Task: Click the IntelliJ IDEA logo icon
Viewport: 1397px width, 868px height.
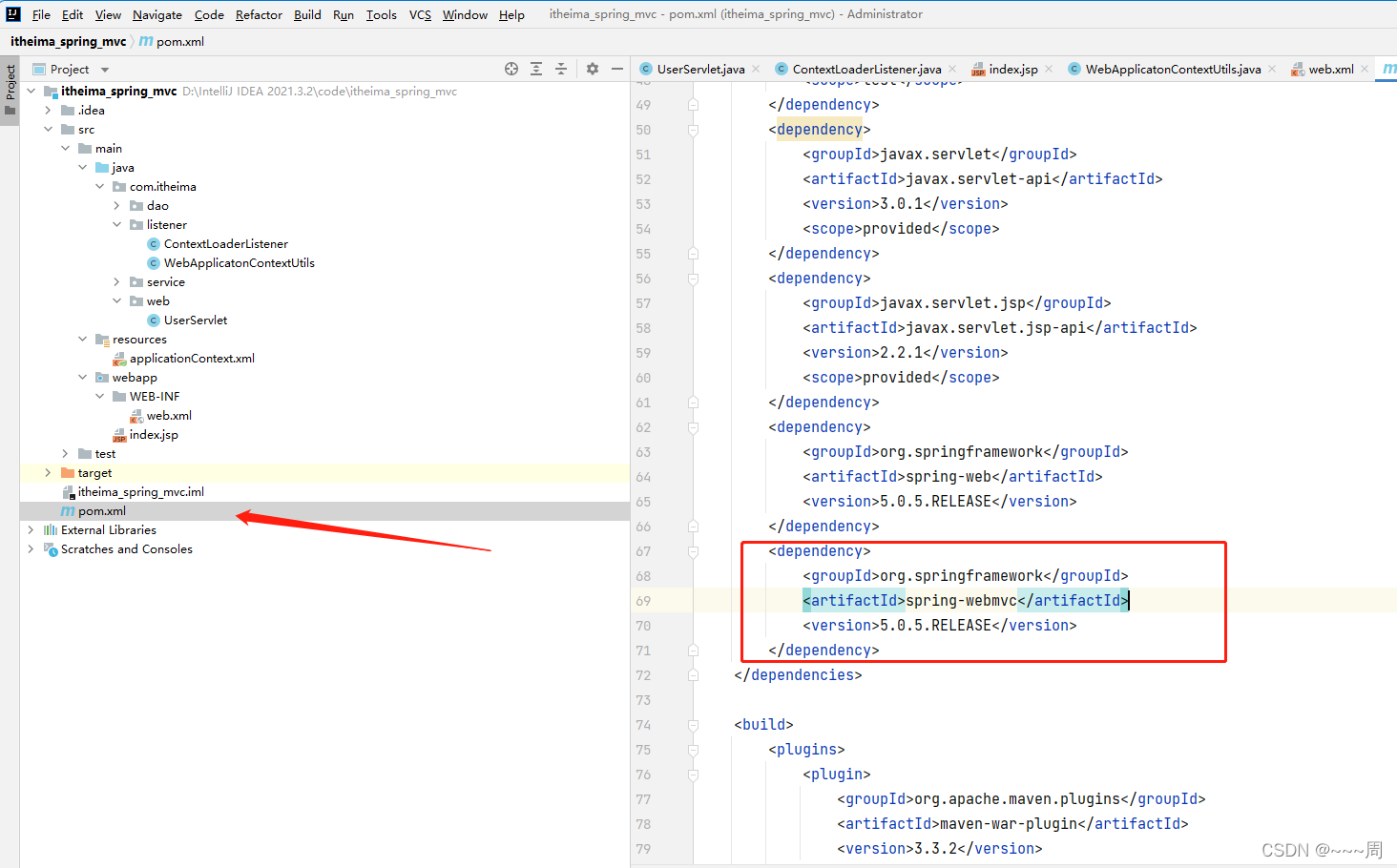Action: pos(13,14)
